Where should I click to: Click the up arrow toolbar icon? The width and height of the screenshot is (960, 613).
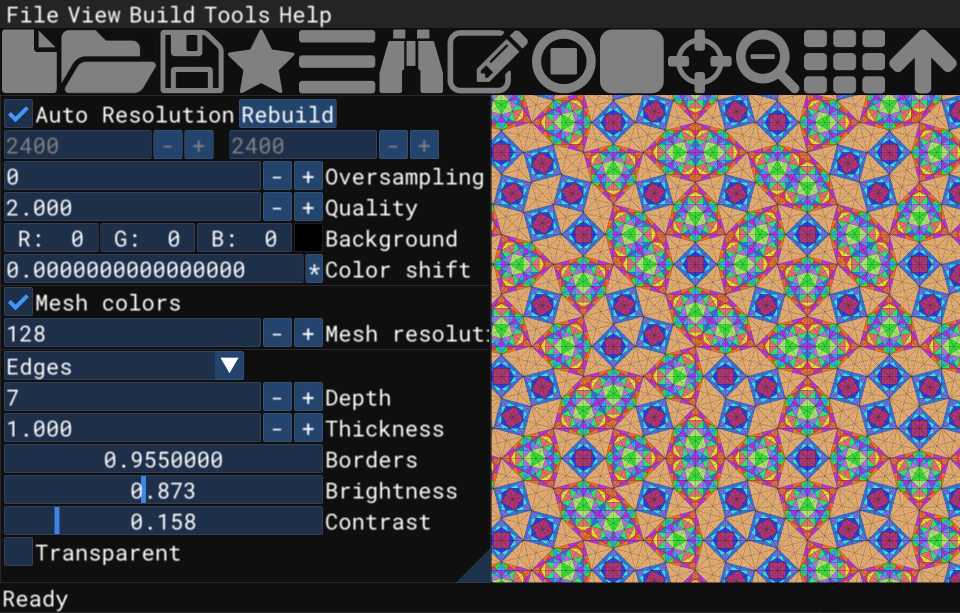[923, 62]
